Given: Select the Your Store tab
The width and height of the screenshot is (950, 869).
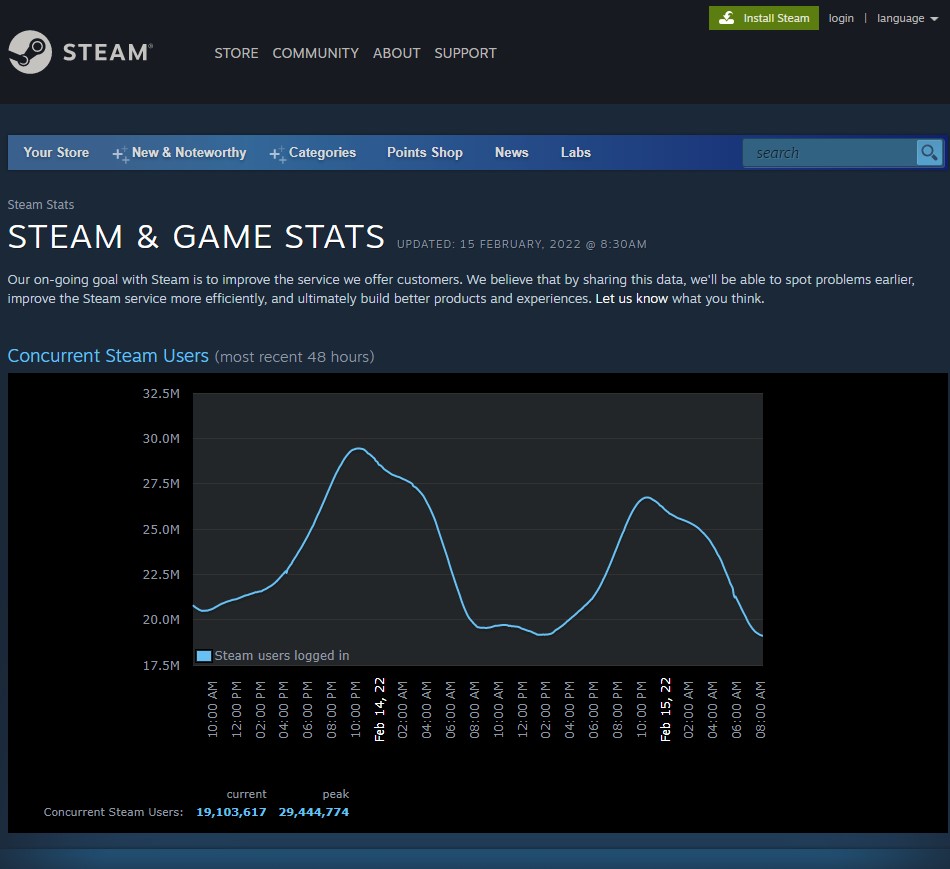Looking at the screenshot, I should (56, 153).
